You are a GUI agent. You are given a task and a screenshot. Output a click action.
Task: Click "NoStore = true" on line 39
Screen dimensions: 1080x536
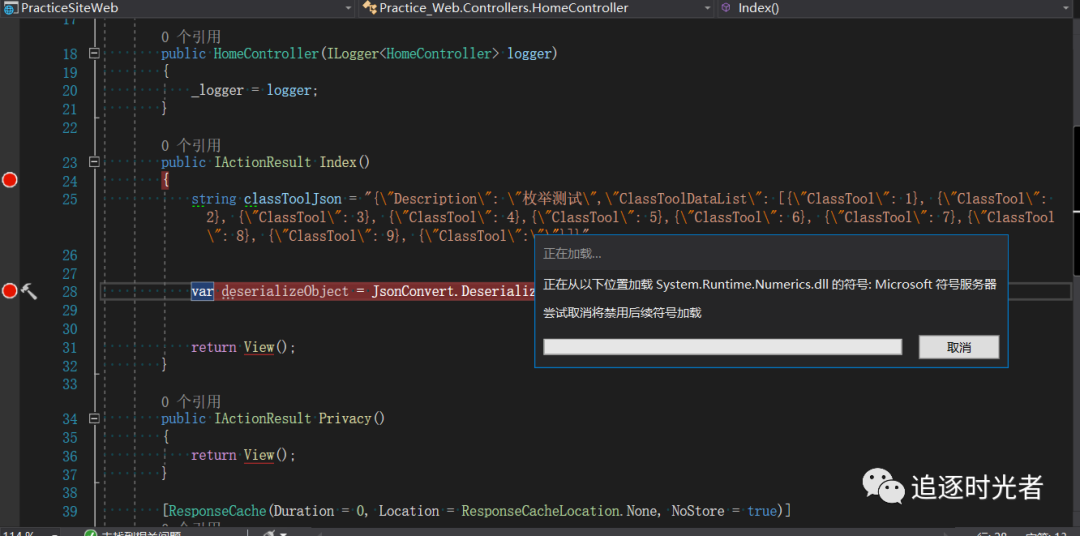[x=723, y=511]
